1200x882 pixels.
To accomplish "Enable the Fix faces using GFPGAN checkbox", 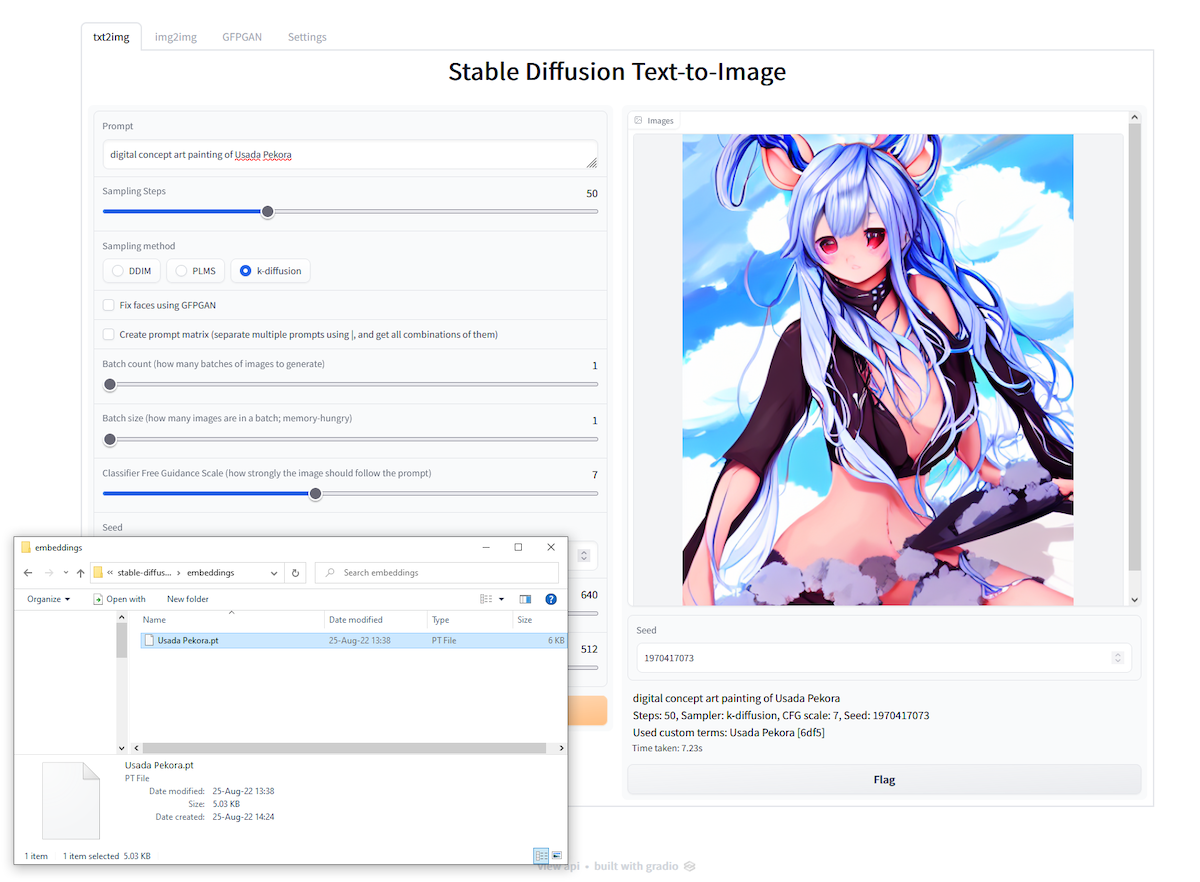I will [x=108, y=305].
